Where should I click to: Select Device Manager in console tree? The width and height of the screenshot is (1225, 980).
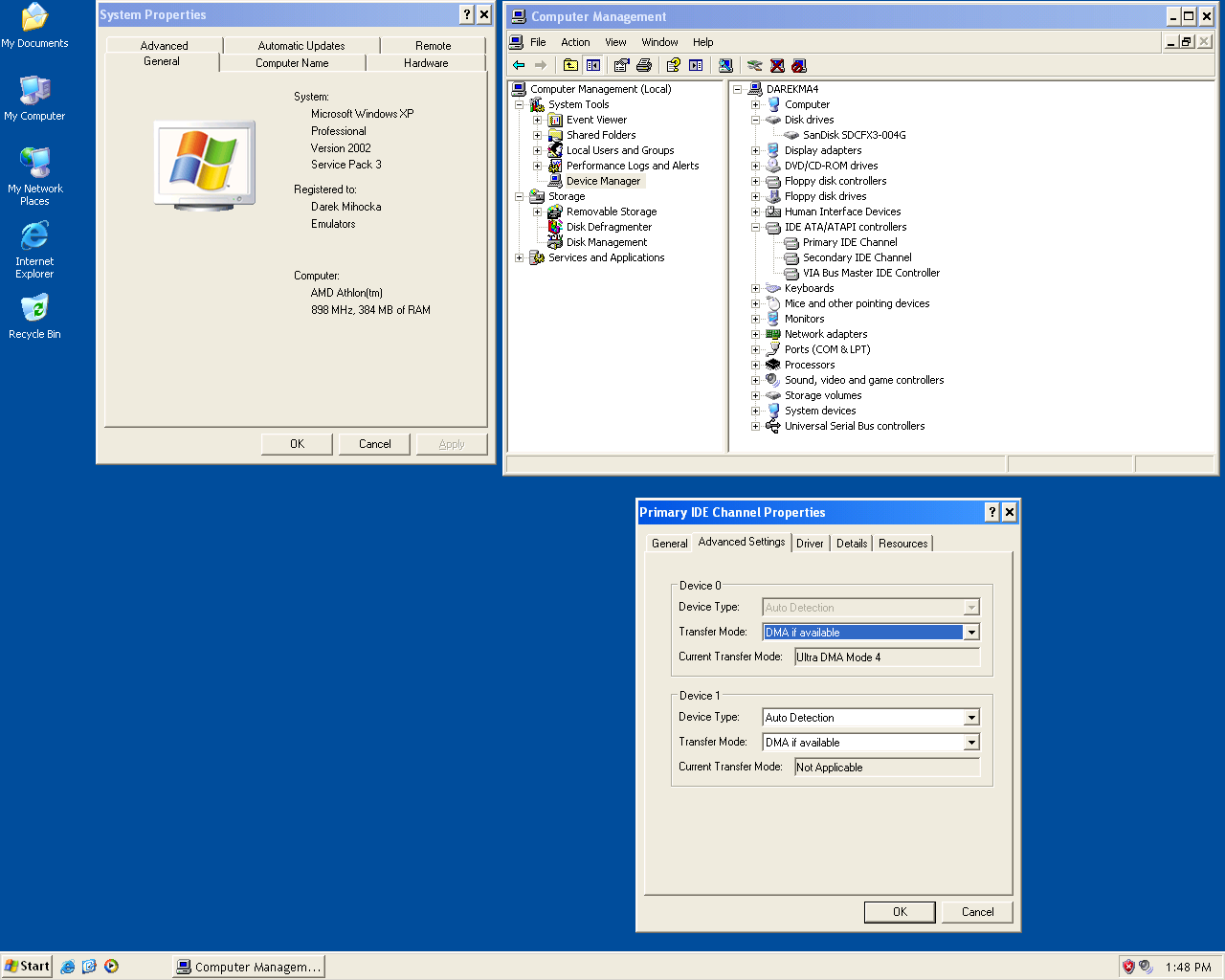[603, 181]
